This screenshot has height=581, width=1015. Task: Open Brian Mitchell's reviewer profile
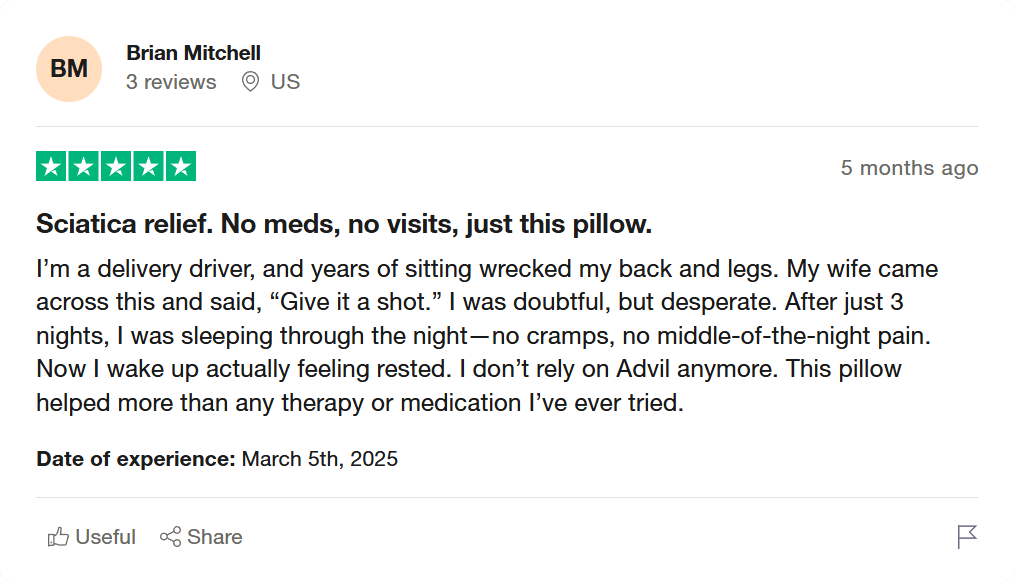click(x=193, y=53)
